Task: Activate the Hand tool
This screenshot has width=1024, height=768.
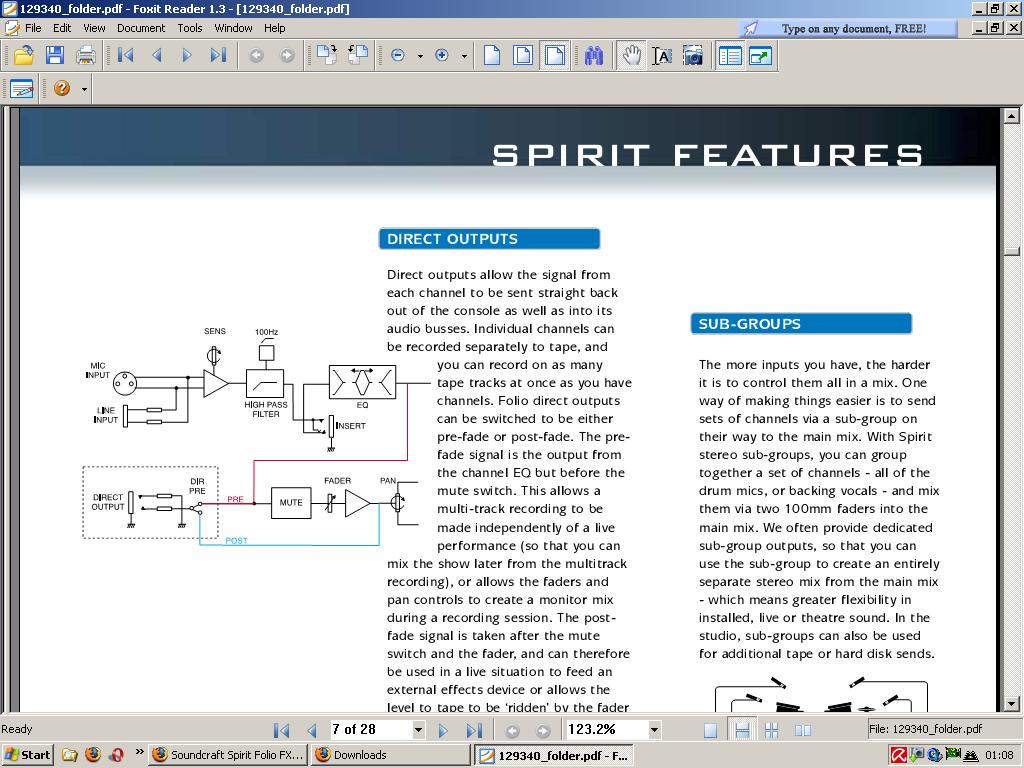Action: (631, 56)
